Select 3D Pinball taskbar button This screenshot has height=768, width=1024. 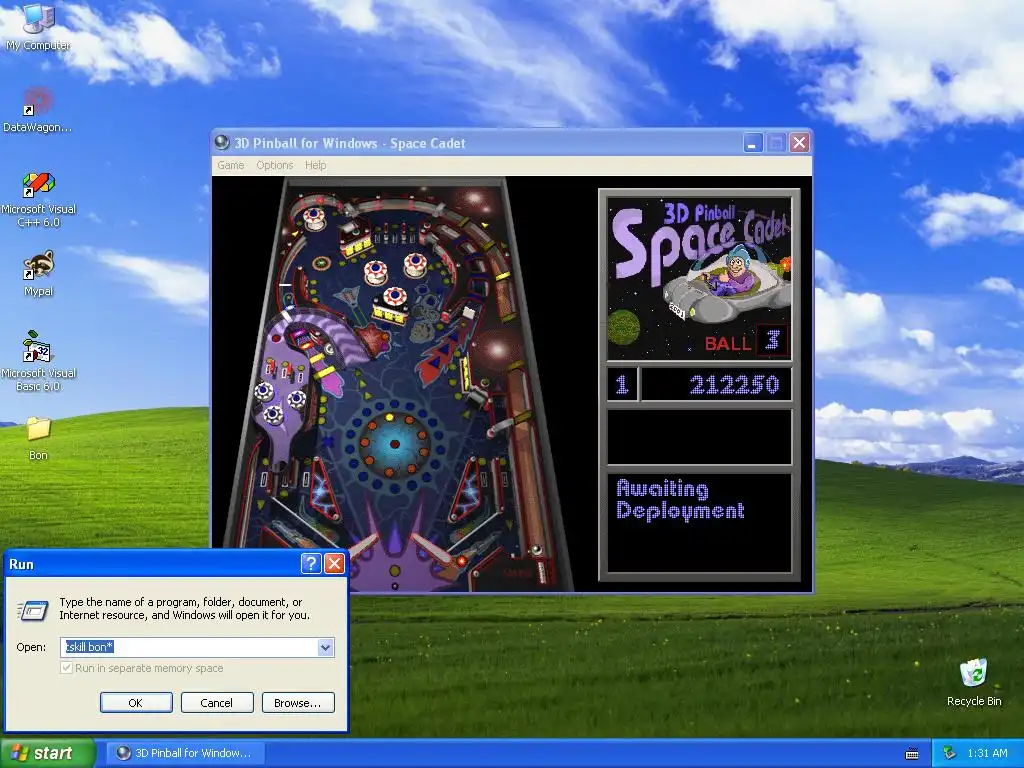point(185,753)
